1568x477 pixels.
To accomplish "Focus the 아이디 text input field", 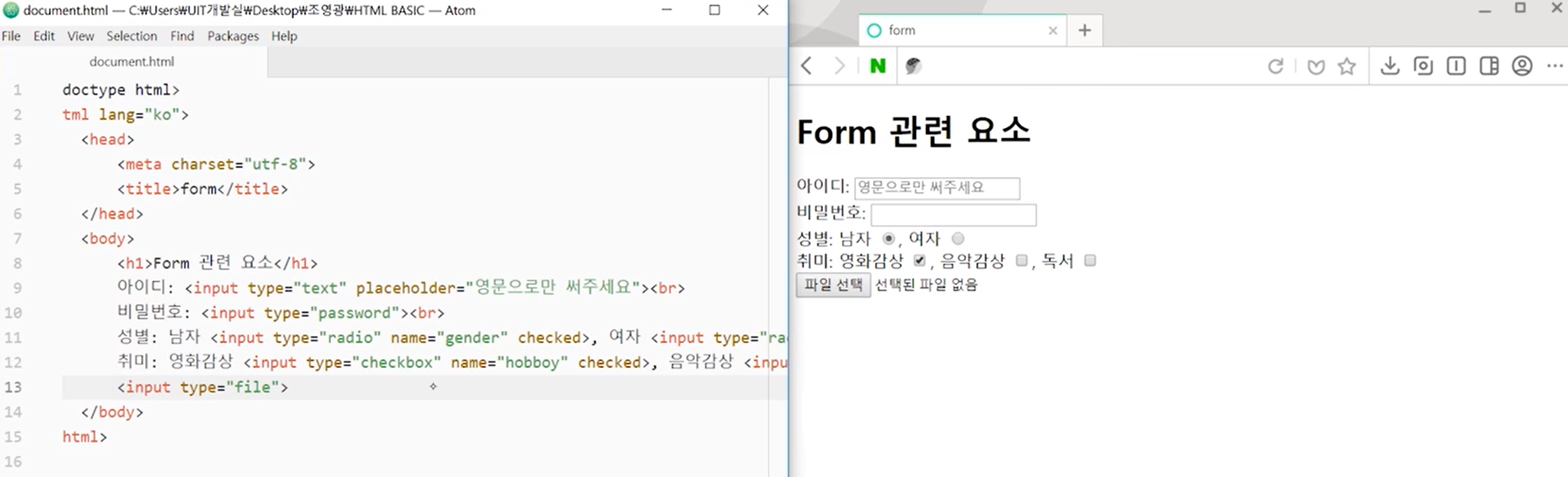I will [937, 188].
